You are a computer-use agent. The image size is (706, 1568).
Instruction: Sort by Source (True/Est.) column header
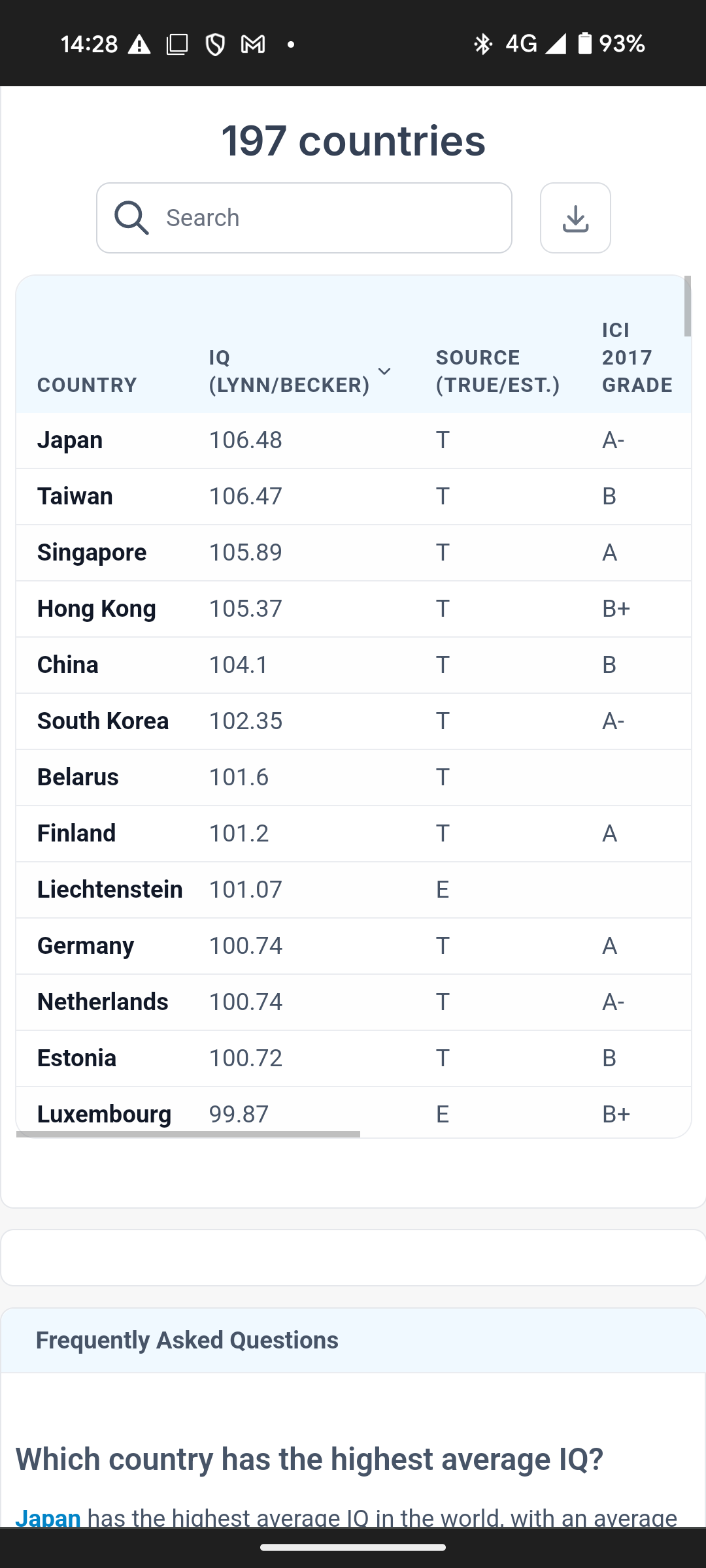(x=497, y=371)
